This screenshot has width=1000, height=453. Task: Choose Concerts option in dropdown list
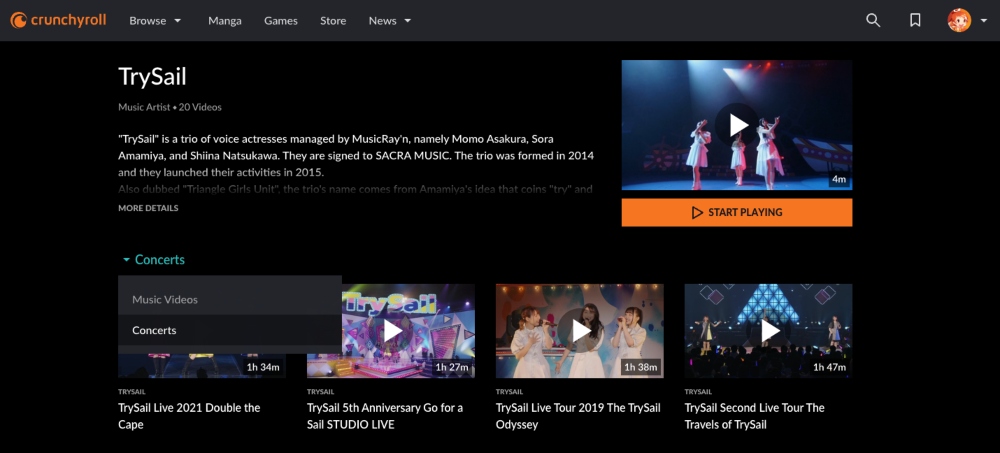pos(230,330)
